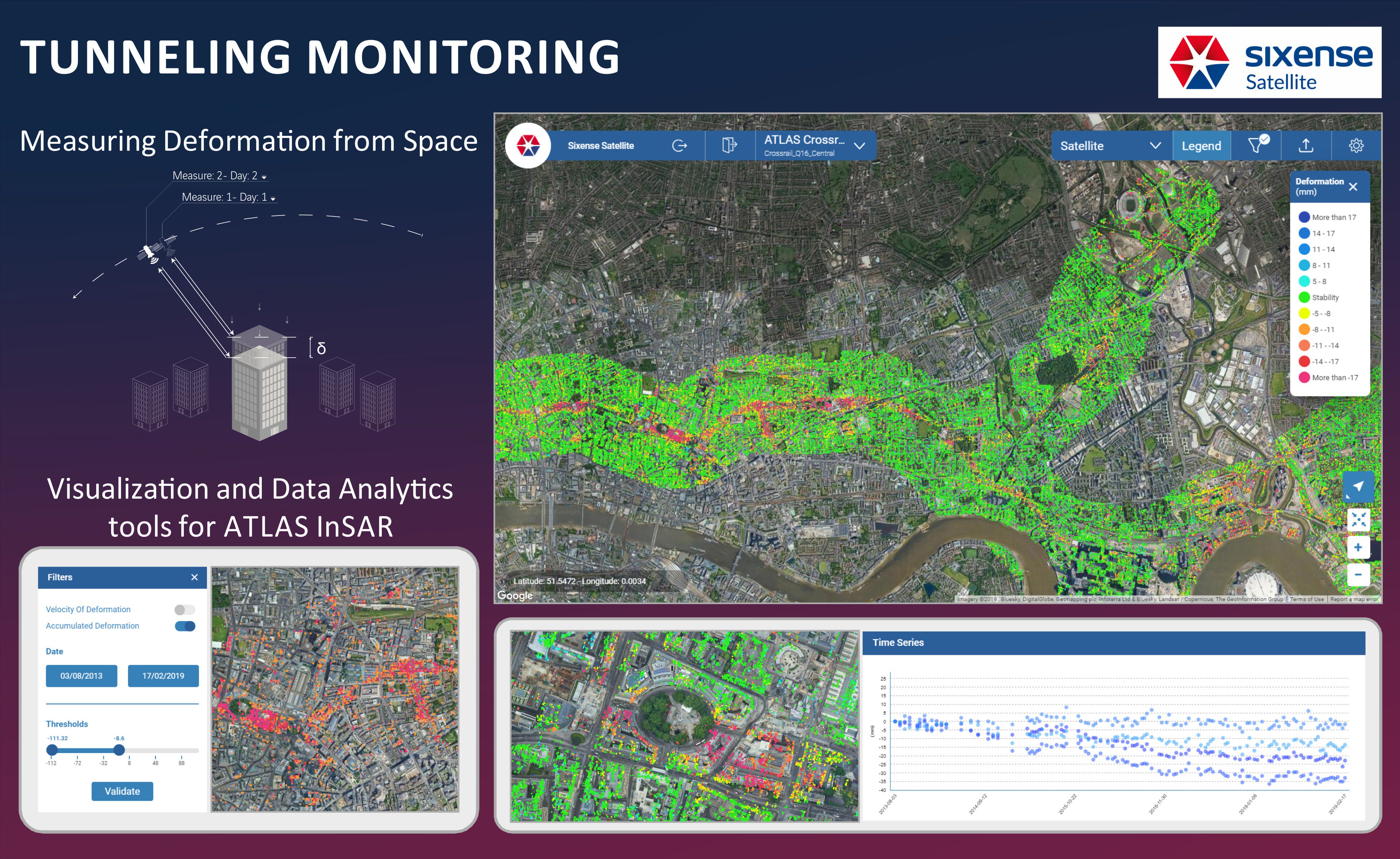Screen dimensions: 1400x859
Task: Open the Terms of Use map link
Action: coord(1306,599)
